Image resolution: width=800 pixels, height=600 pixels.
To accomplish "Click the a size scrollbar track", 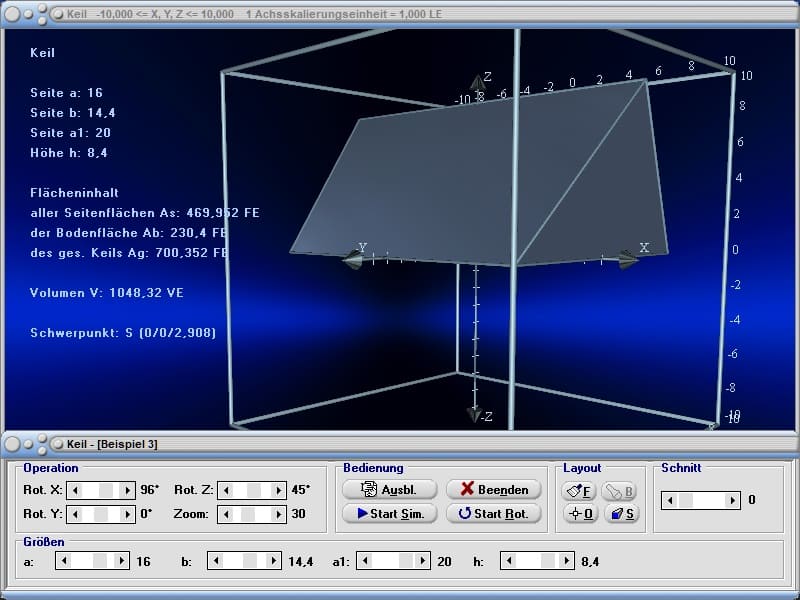I will (x=92, y=561).
